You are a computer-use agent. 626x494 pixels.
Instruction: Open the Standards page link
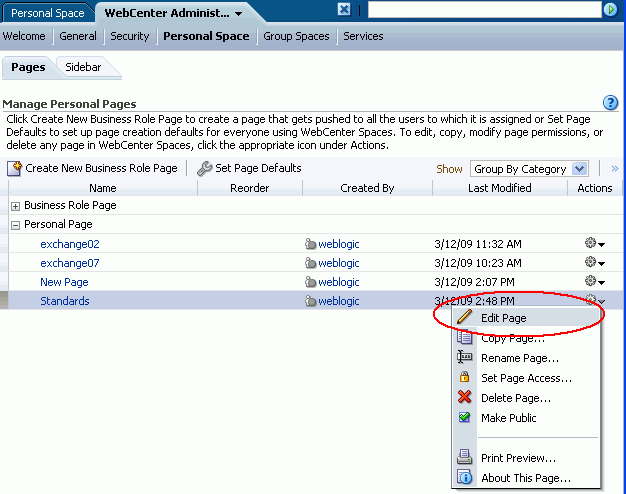click(65, 301)
